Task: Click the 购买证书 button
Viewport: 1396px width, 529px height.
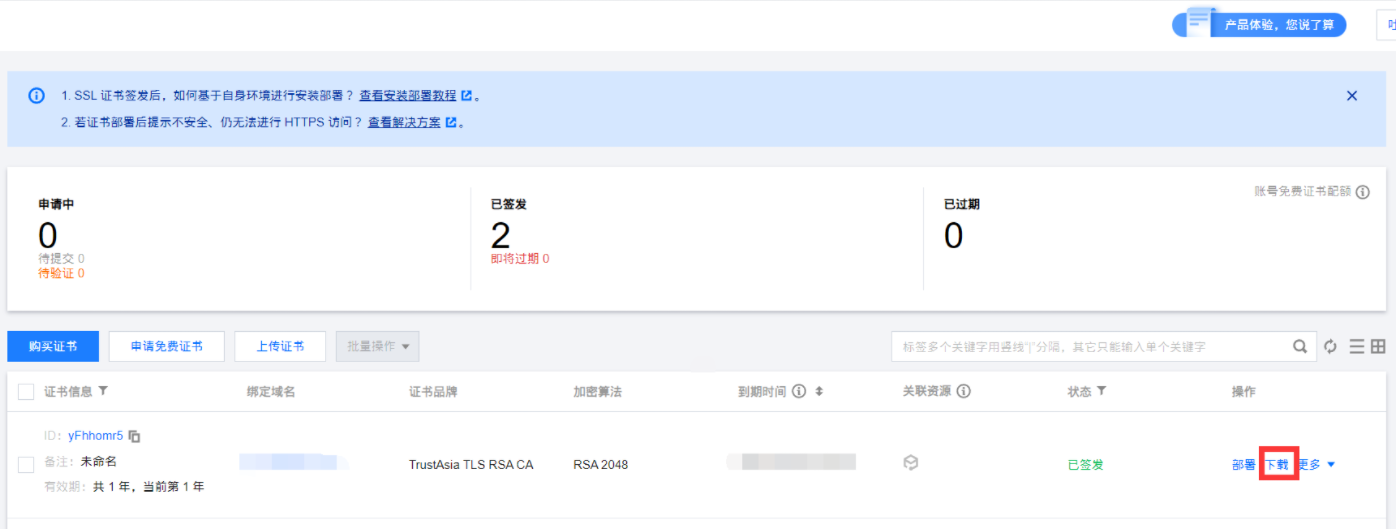Action: pyautogui.click(x=52, y=347)
